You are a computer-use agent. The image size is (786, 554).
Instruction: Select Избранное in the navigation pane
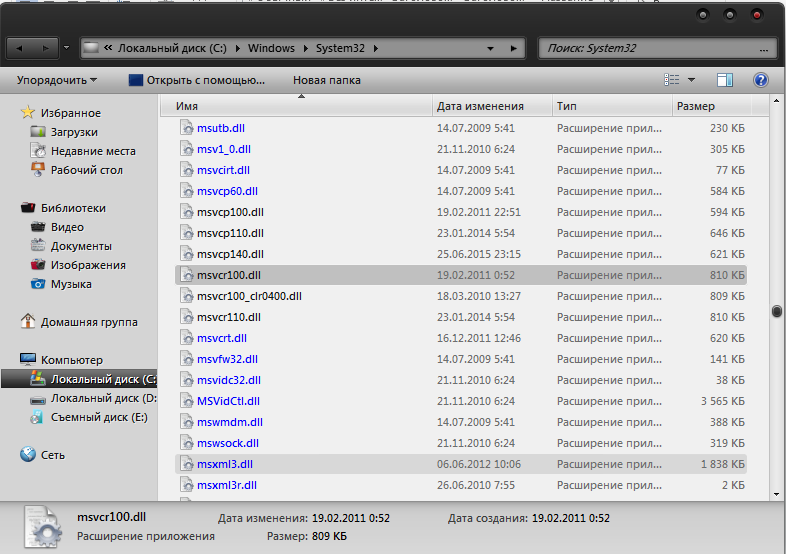click(71, 113)
